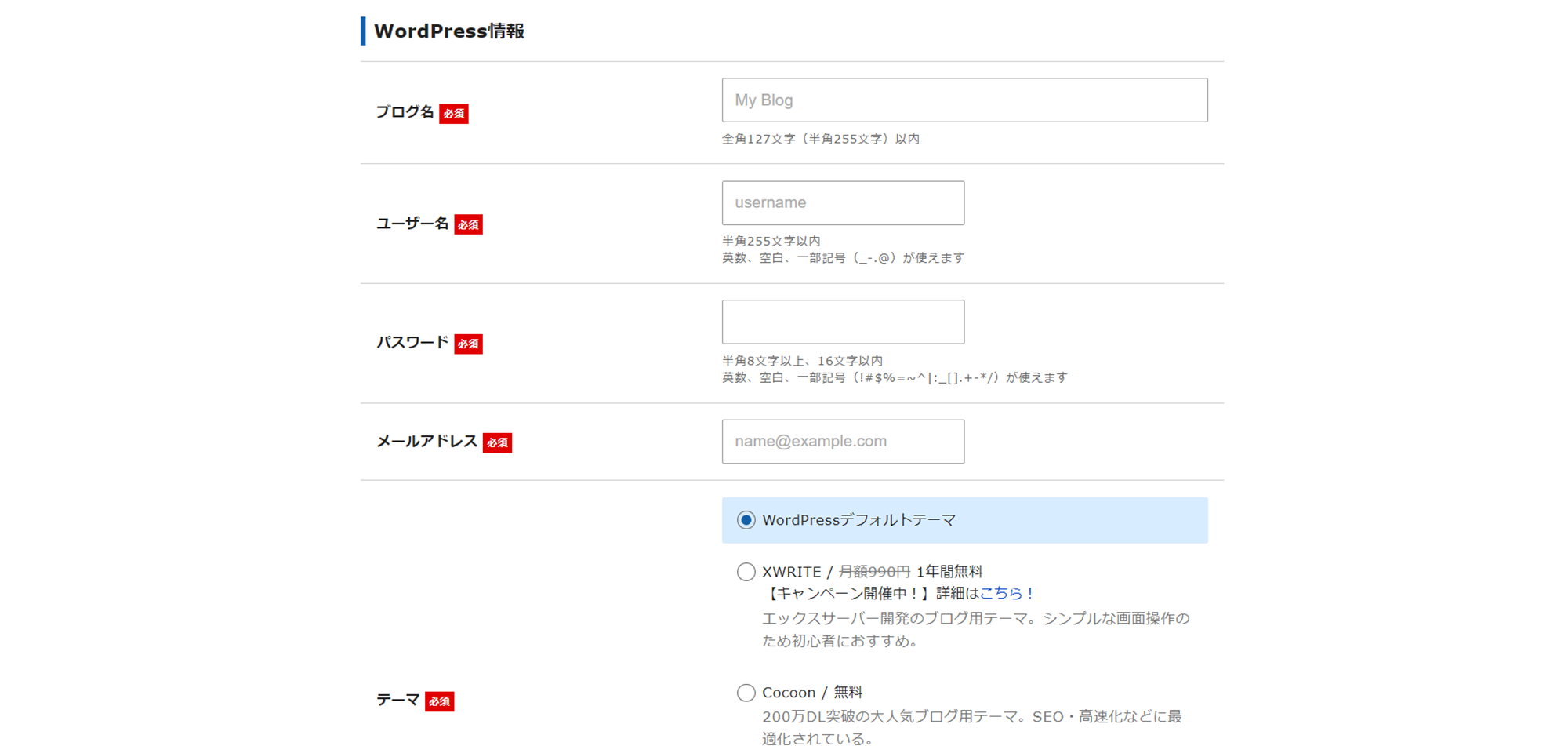
Task: Click the テーマ row label
Action: [397, 700]
